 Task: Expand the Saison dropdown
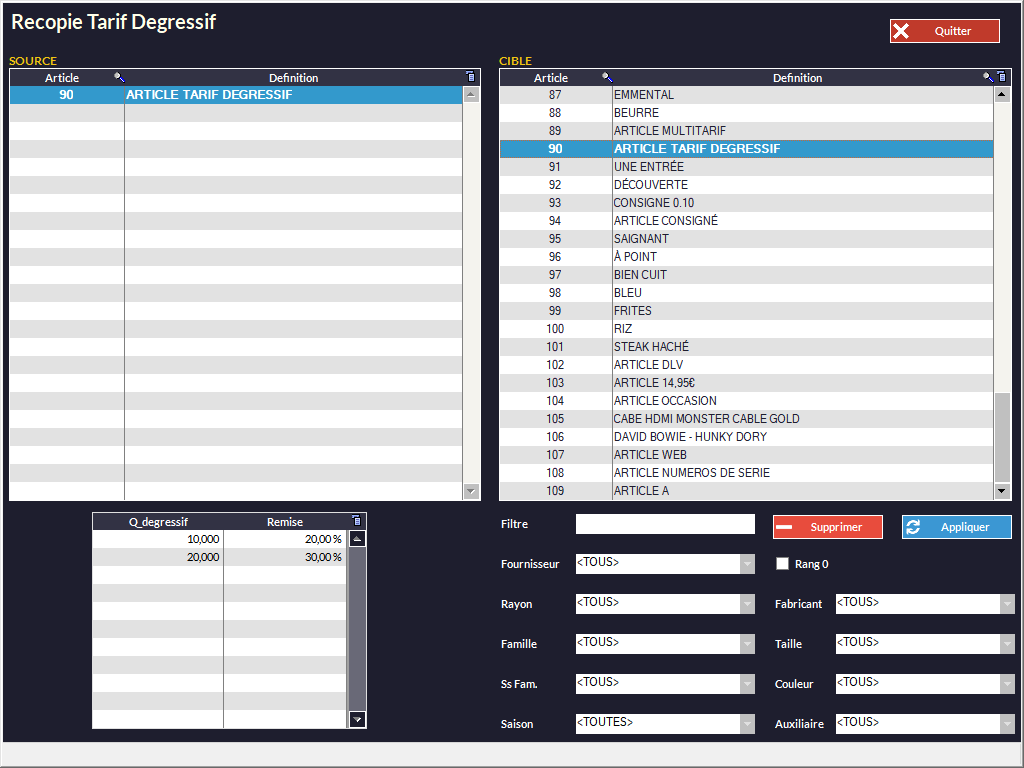click(x=747, y=724)
